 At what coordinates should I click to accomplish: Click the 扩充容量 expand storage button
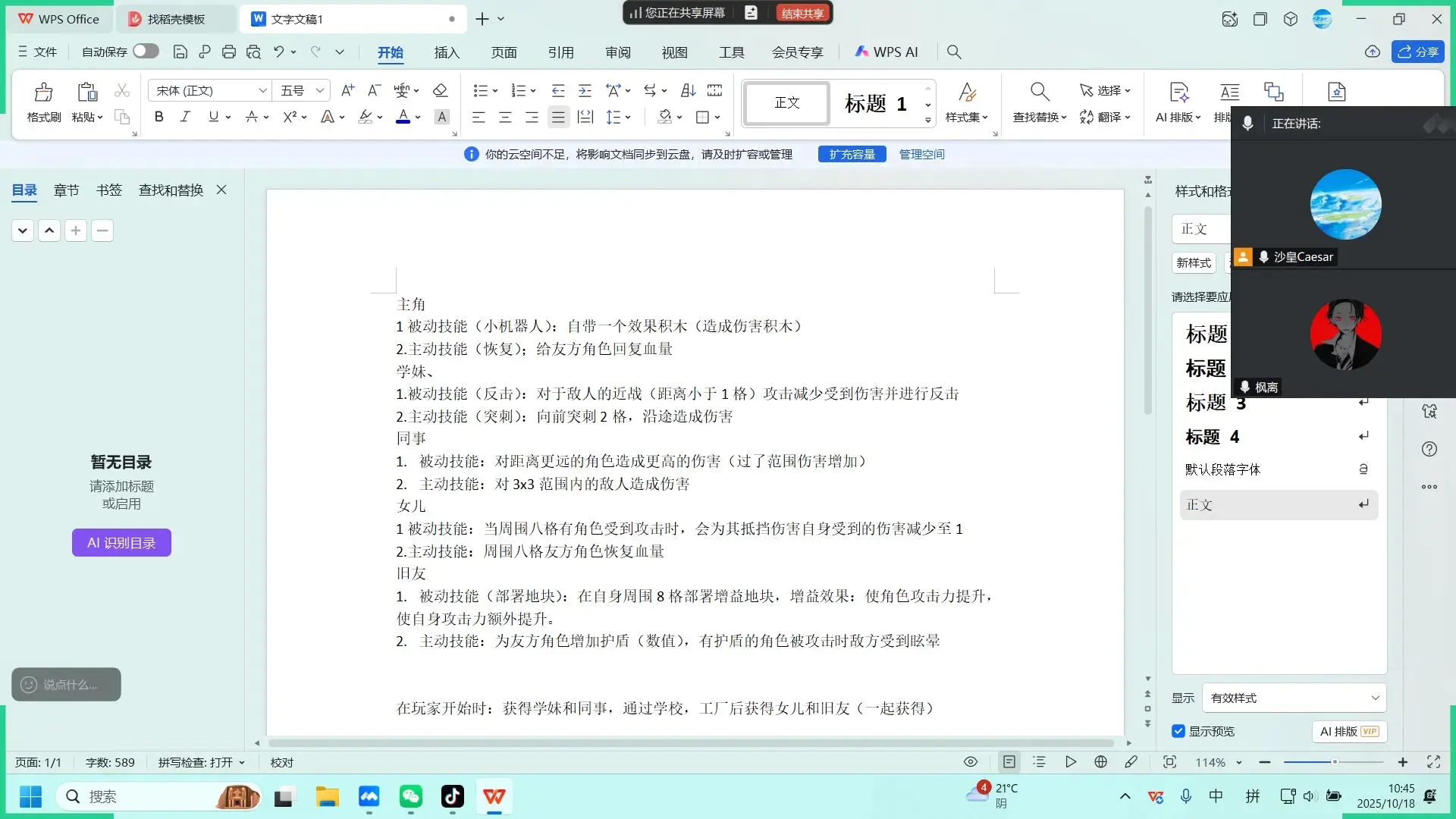(x=852, y=153)
